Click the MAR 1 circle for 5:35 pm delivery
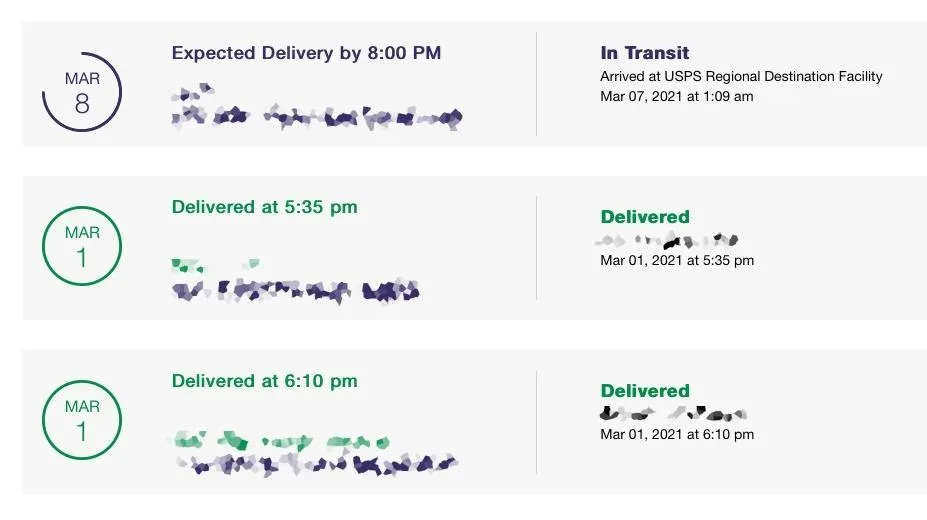 click(x=82, y=246)
